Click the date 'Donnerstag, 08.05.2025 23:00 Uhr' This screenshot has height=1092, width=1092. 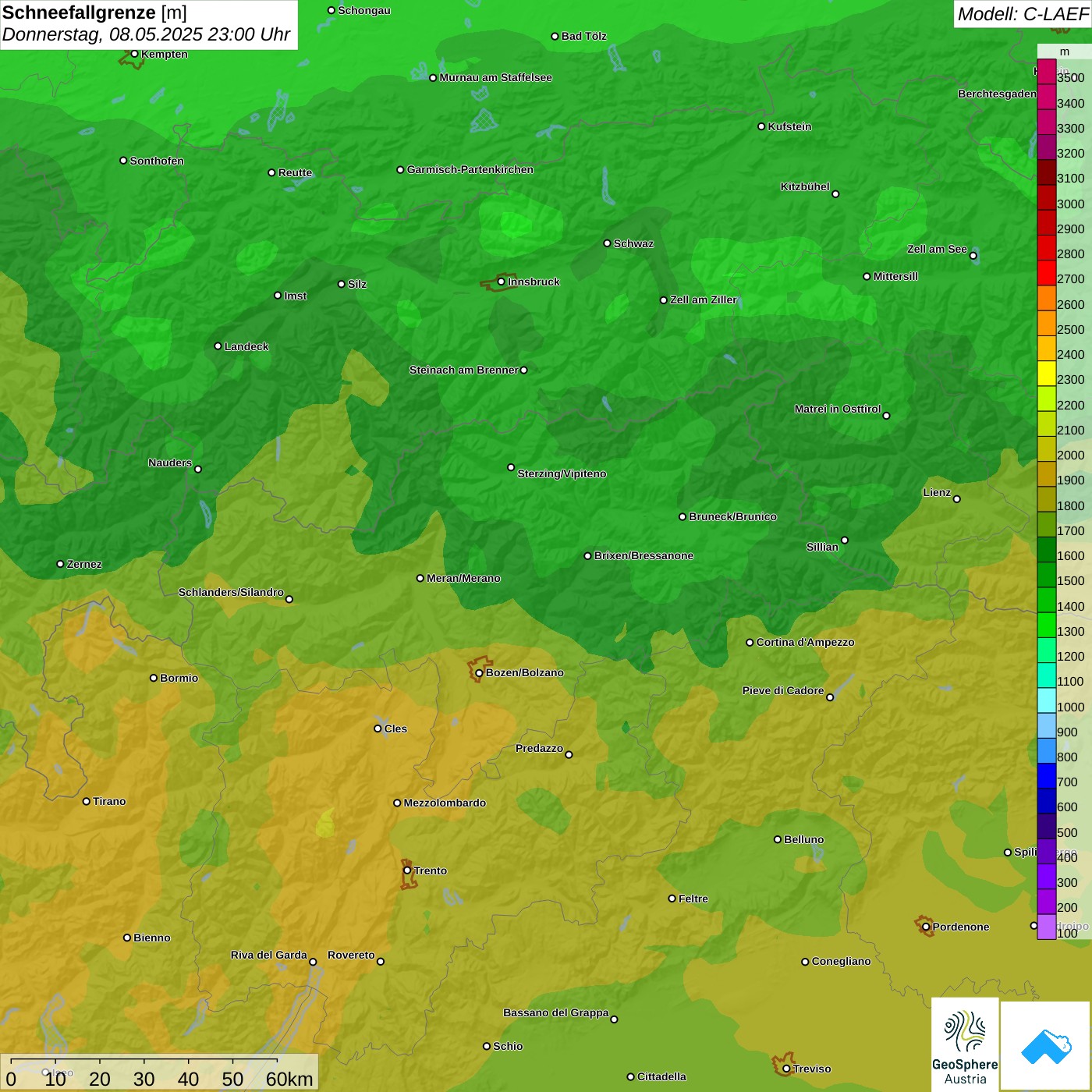146,35
